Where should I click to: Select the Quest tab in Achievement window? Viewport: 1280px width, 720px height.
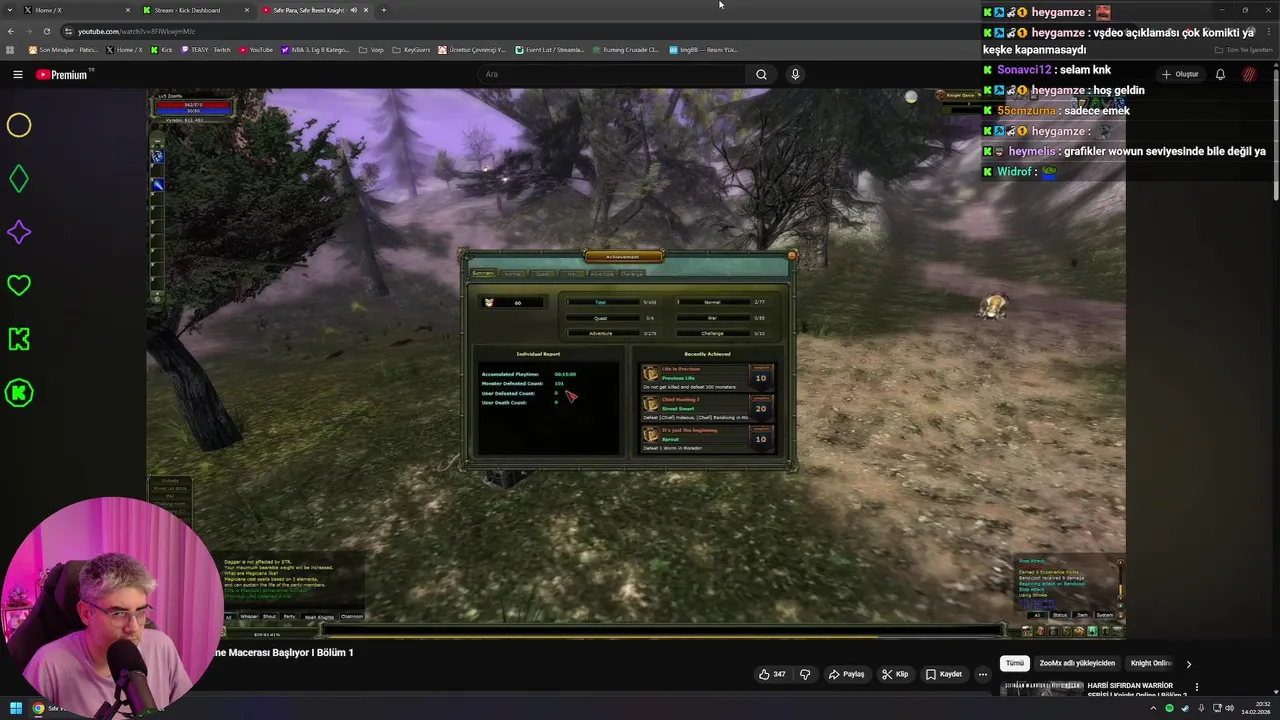click(542, 273)
